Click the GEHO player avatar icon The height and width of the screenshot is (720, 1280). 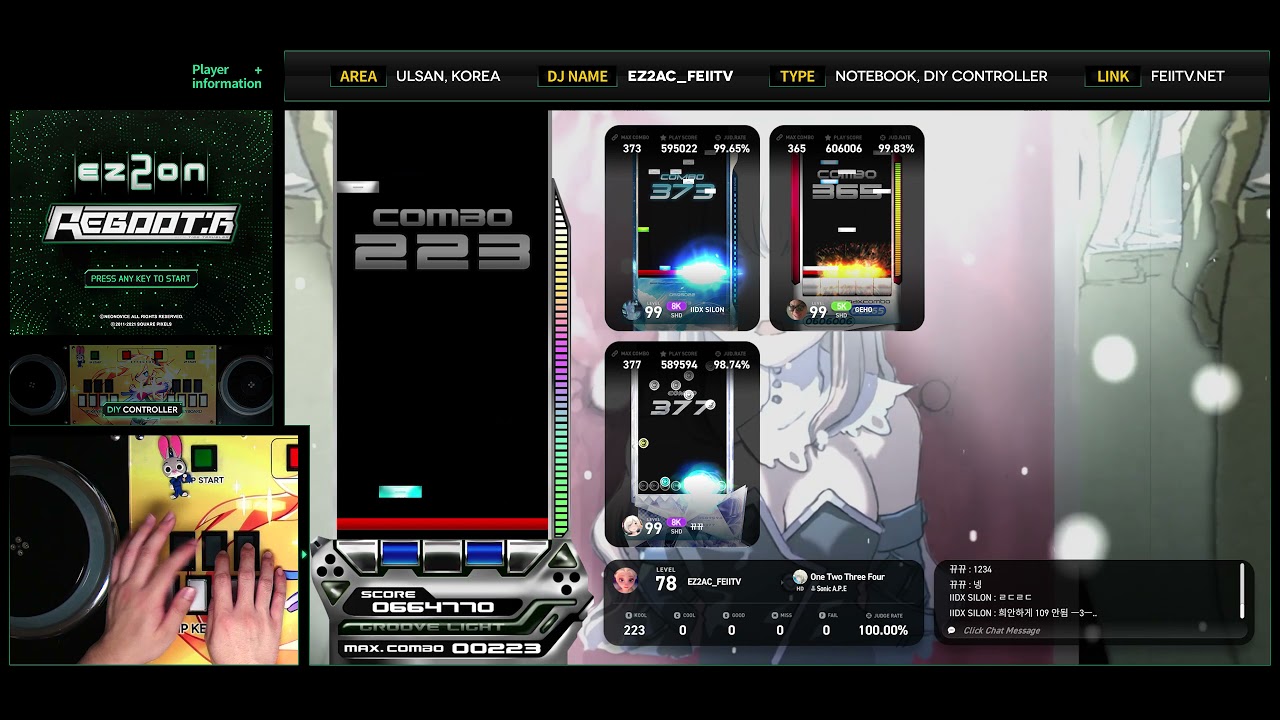[x=796, y=310]
